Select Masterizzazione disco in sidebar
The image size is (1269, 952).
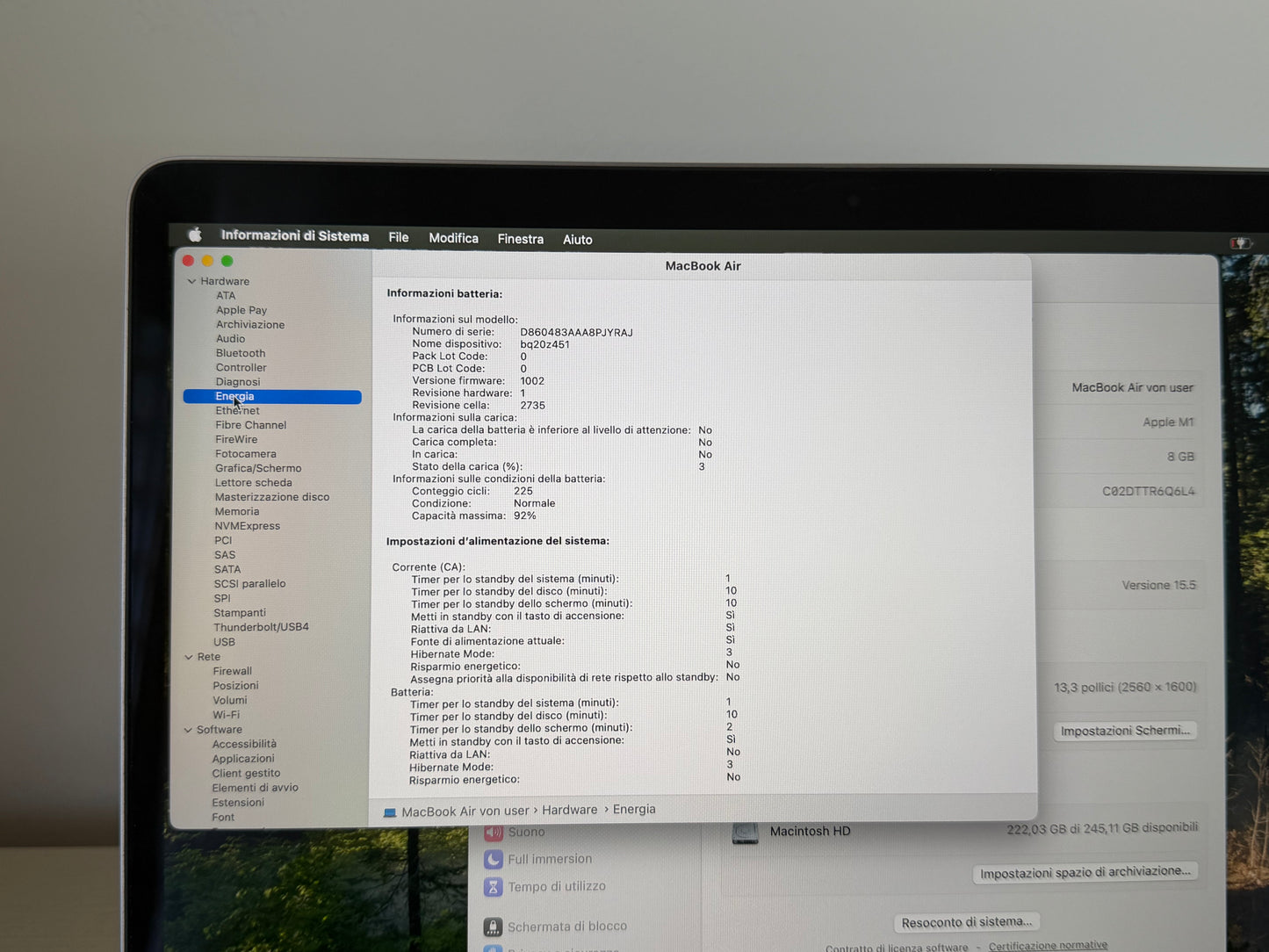point(272,497)
